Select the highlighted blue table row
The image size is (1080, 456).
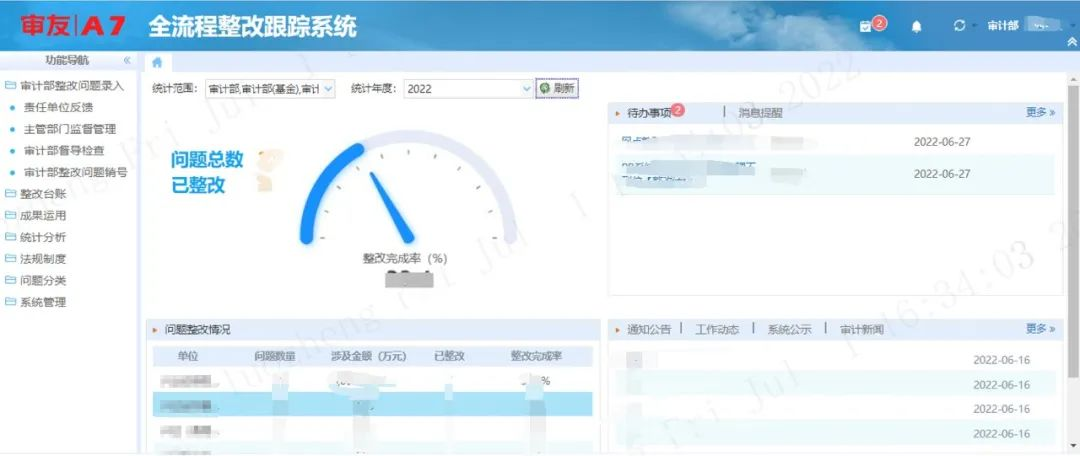tap(372, 404)
